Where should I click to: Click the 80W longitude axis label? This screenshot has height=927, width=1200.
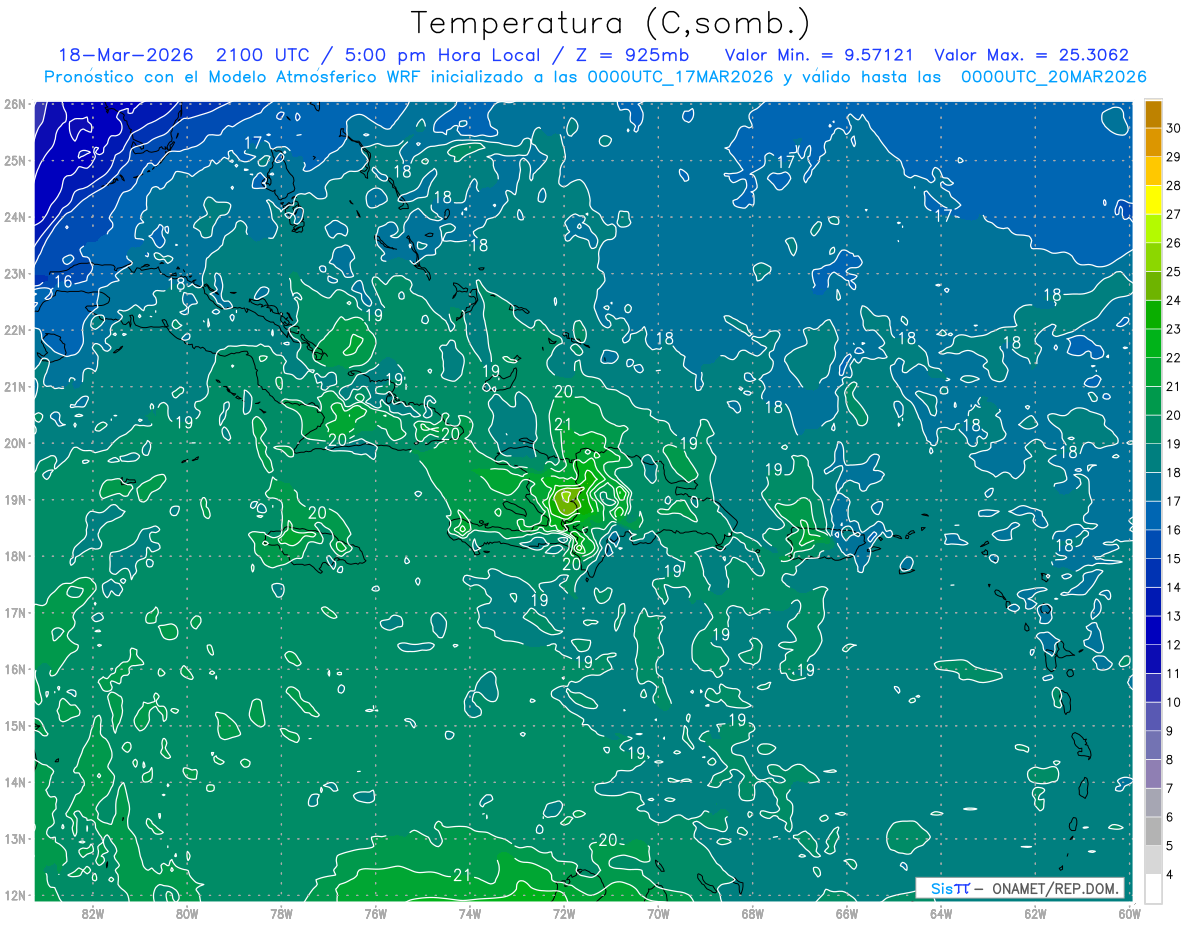tap(187, 912)
